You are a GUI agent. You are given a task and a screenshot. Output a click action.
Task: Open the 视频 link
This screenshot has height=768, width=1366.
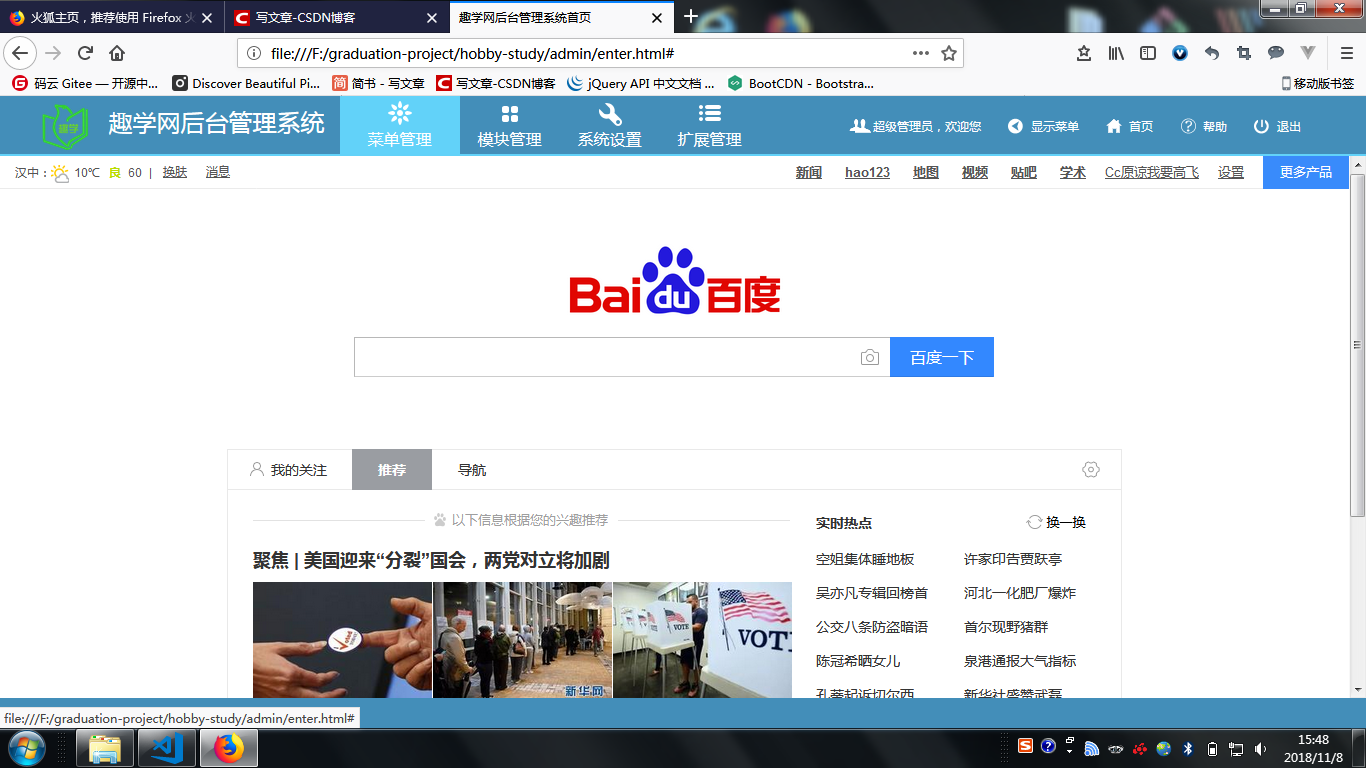pyautogui.click(x=975, y=172)
